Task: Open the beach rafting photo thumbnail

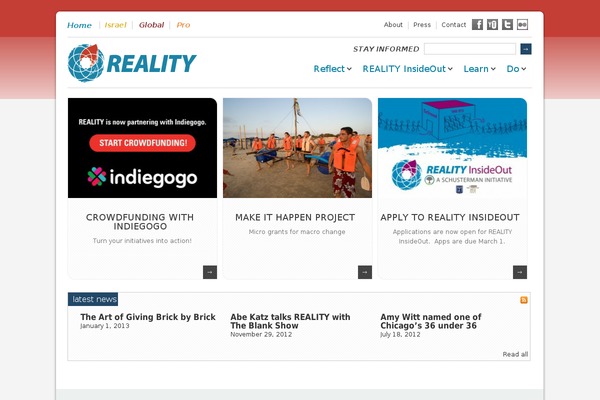Action: (297, 148)
